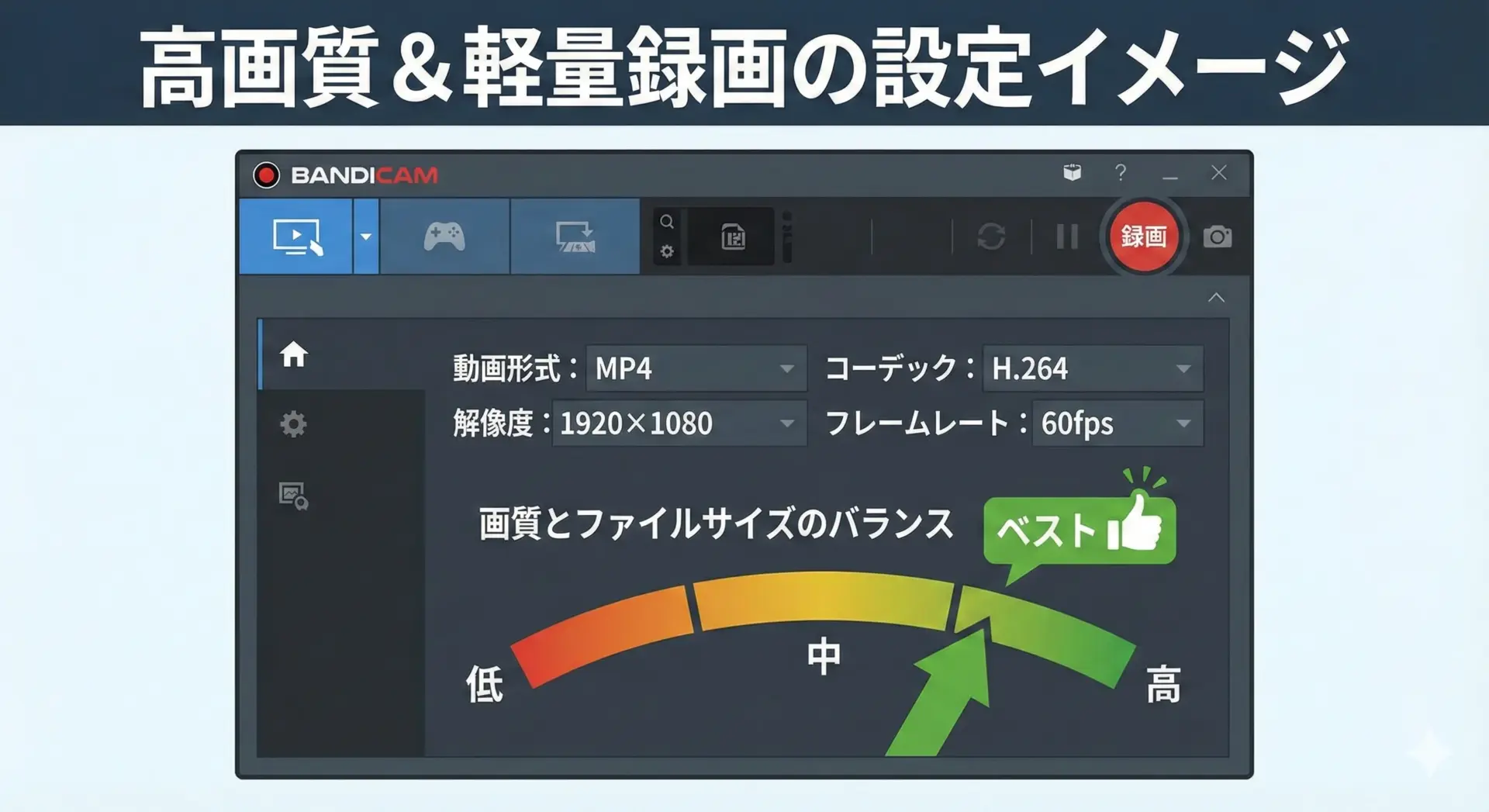Expand the screen mode dropdown arrow

[365, 237]
